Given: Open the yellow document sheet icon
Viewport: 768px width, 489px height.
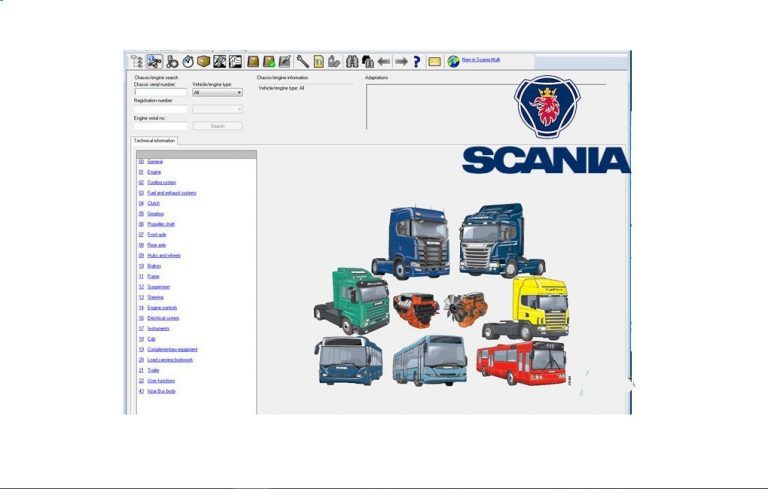Looking at the screenshot, I should [319, 62].
